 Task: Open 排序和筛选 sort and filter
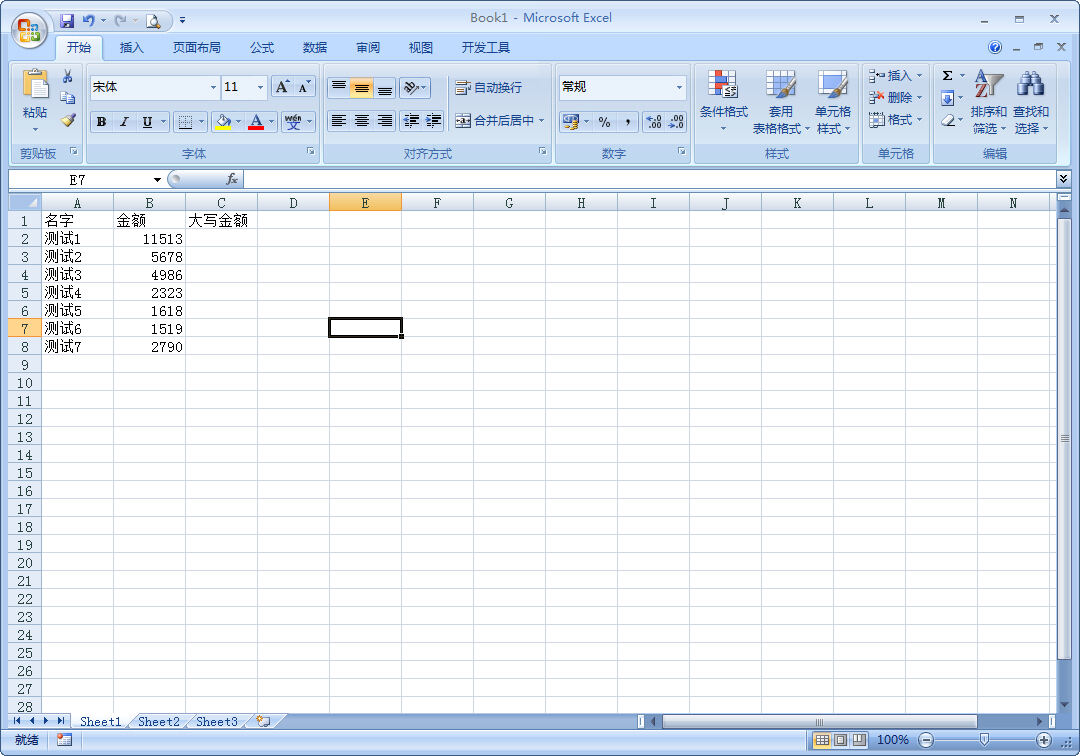[x=988, y=101]
